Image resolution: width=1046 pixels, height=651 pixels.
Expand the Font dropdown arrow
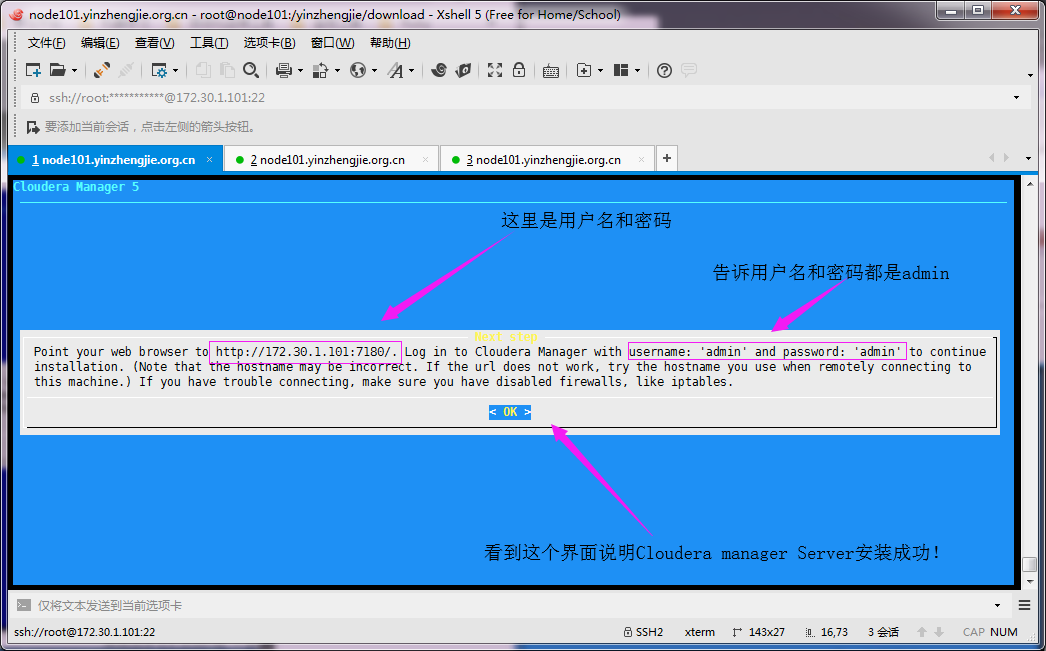coord(412,71)
